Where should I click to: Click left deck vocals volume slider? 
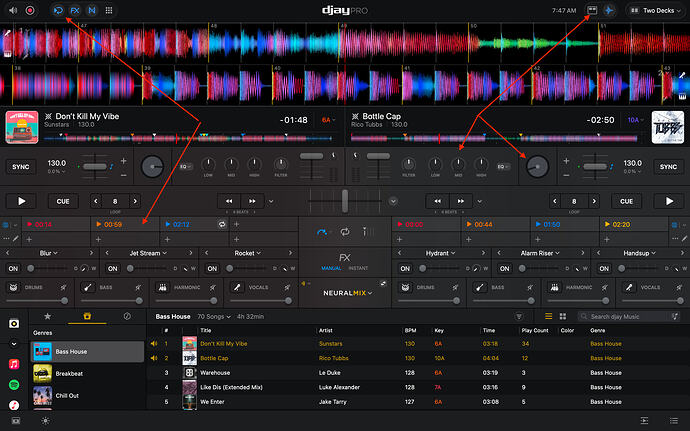tap(259, 301)
